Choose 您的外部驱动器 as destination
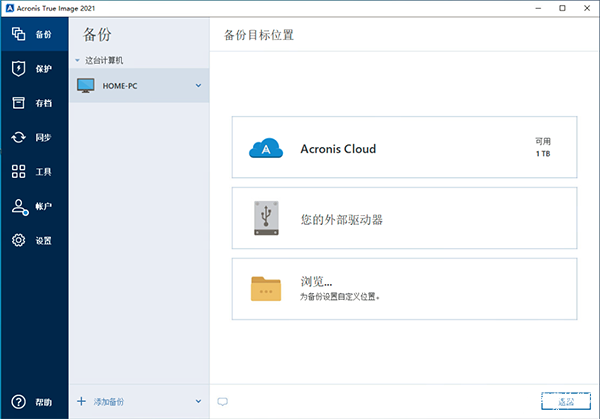Viewport: 600px width, 419px height. pos(404,219)
